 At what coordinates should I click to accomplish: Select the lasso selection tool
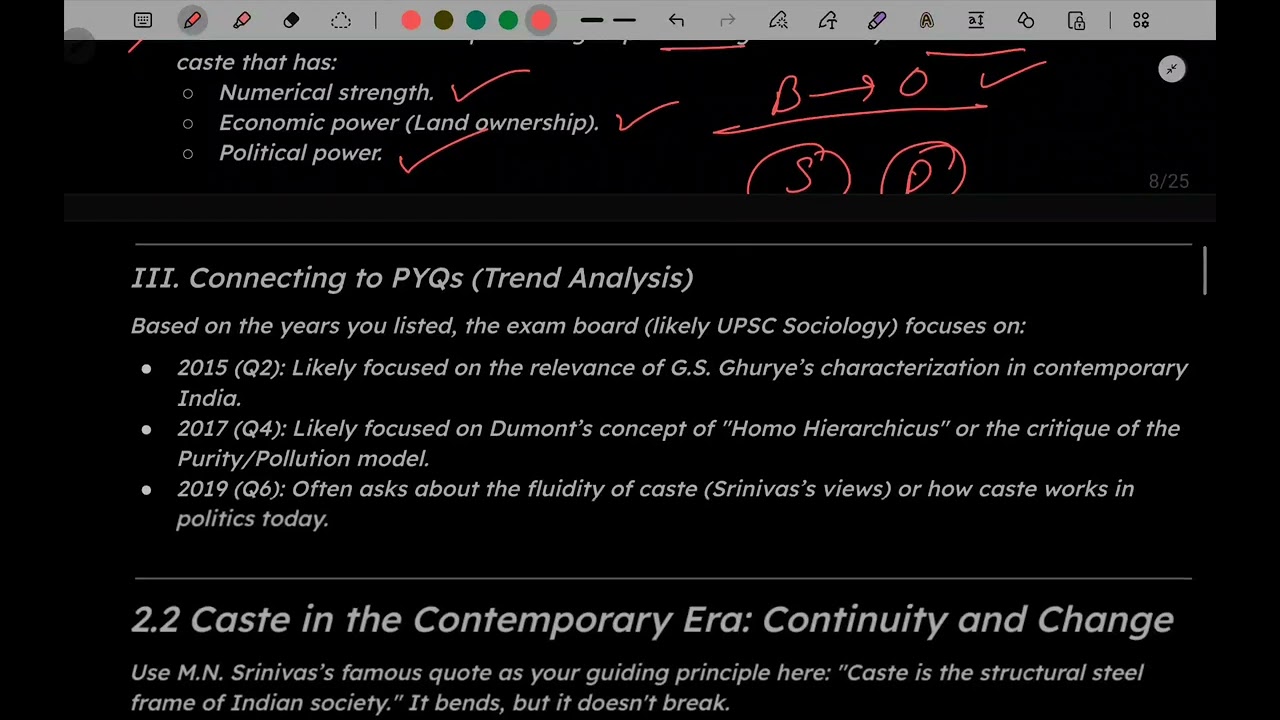click(341, 20)
